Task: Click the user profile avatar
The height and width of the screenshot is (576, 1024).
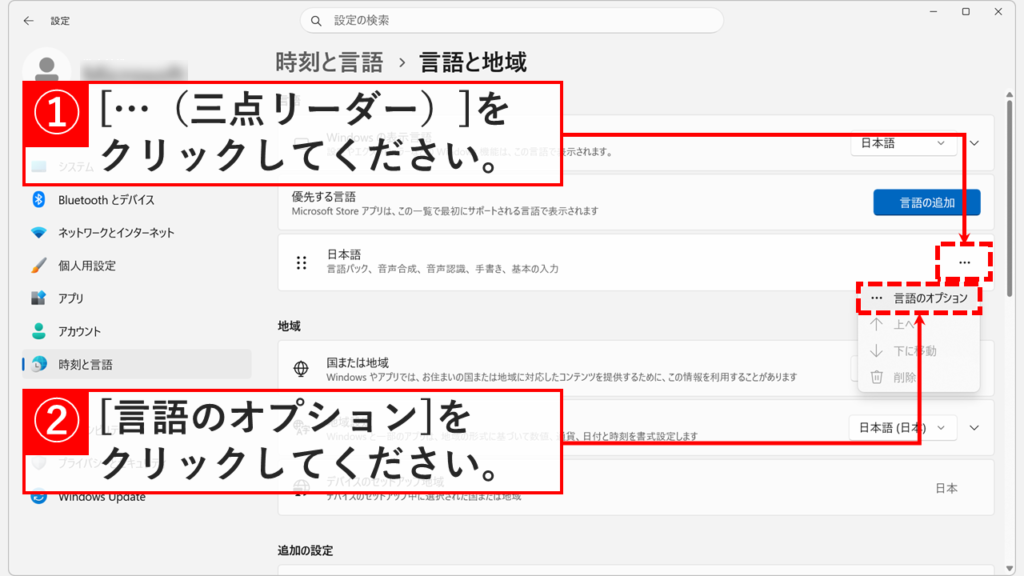Action: click(x=46, y=67)
